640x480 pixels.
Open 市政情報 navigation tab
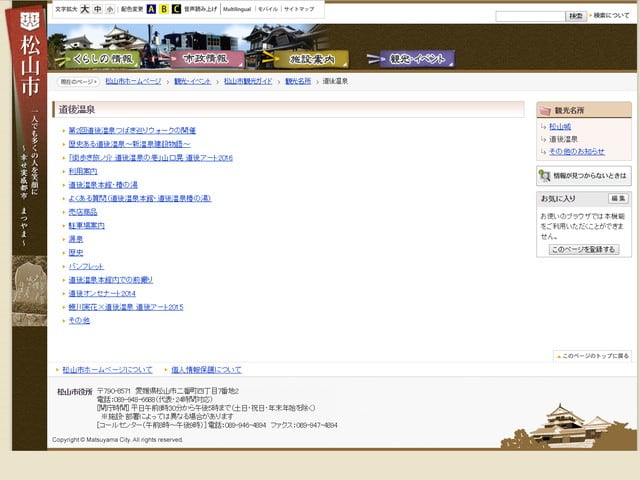pyautogui.click(x=207, y=59)
